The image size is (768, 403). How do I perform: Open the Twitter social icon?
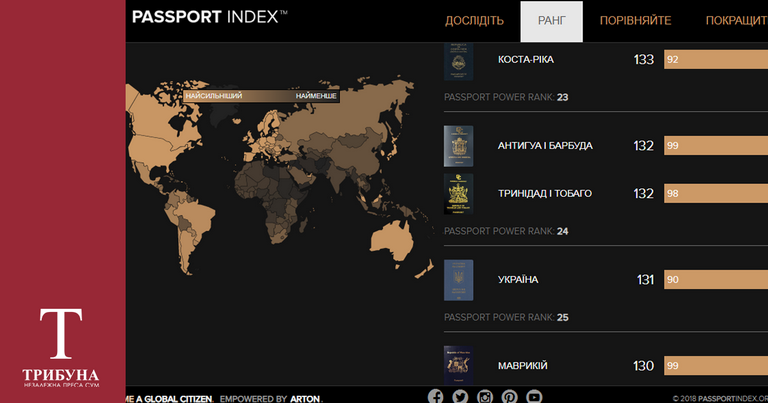click(460, 396)
